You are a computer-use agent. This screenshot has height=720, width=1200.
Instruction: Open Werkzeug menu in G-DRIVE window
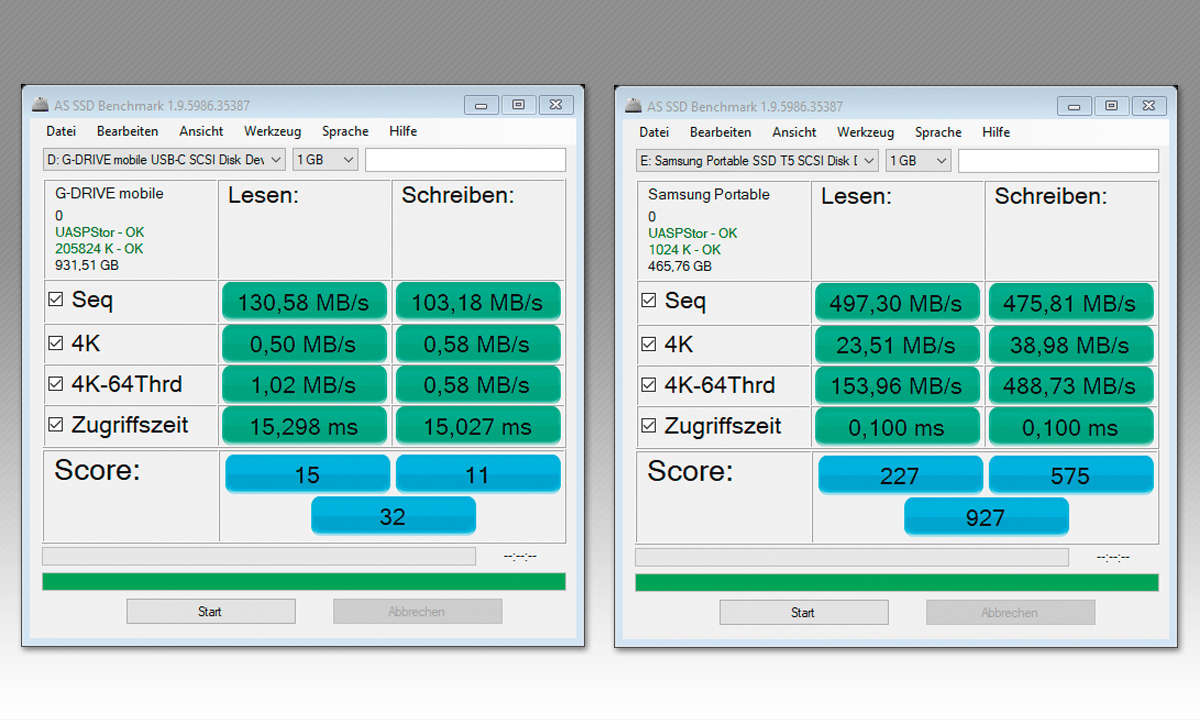point(272,131)
